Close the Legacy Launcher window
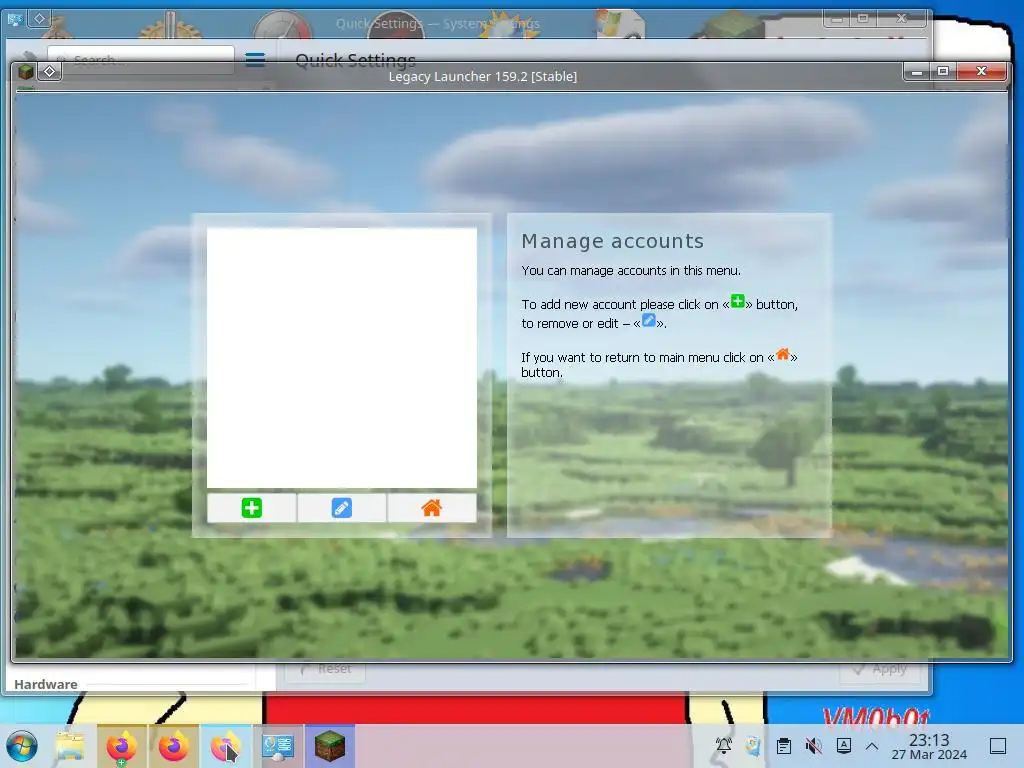This screenshot has width=1024, height=768. click(981, 71)
